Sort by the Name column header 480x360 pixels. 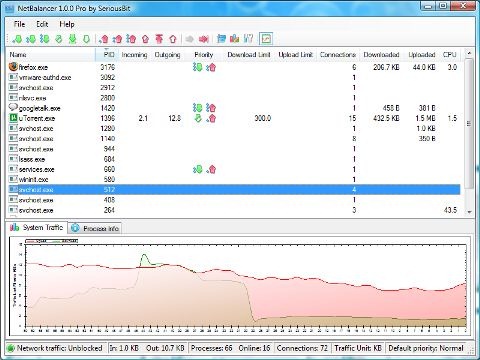[51, 55]
